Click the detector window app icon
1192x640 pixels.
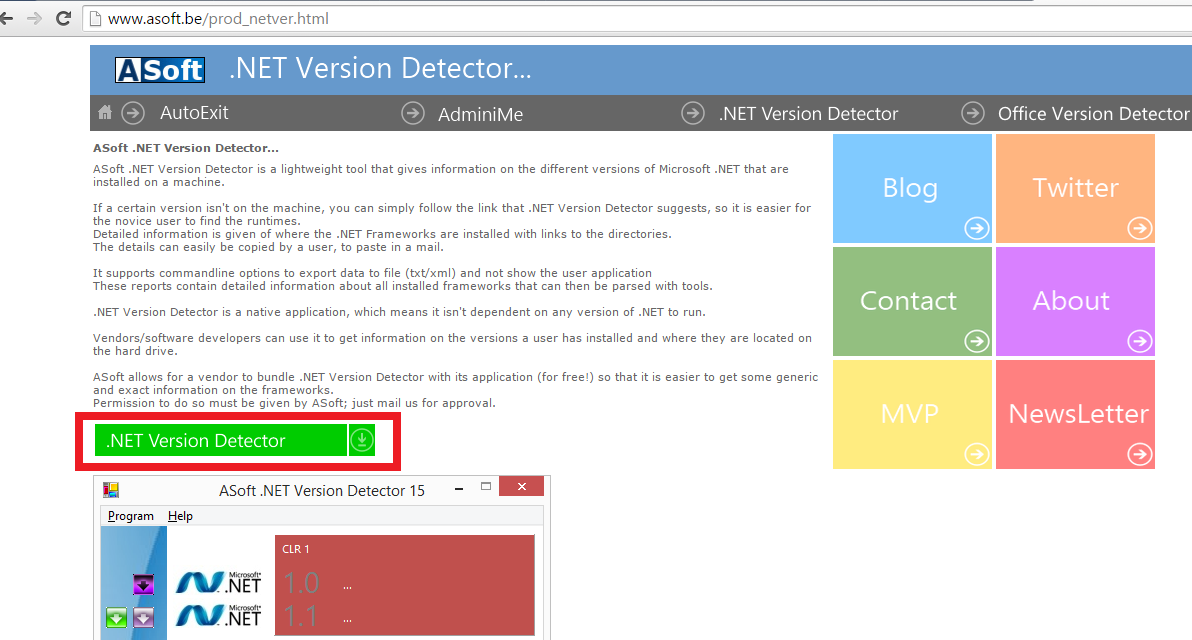pyautogui.click(x=111, y=490)
